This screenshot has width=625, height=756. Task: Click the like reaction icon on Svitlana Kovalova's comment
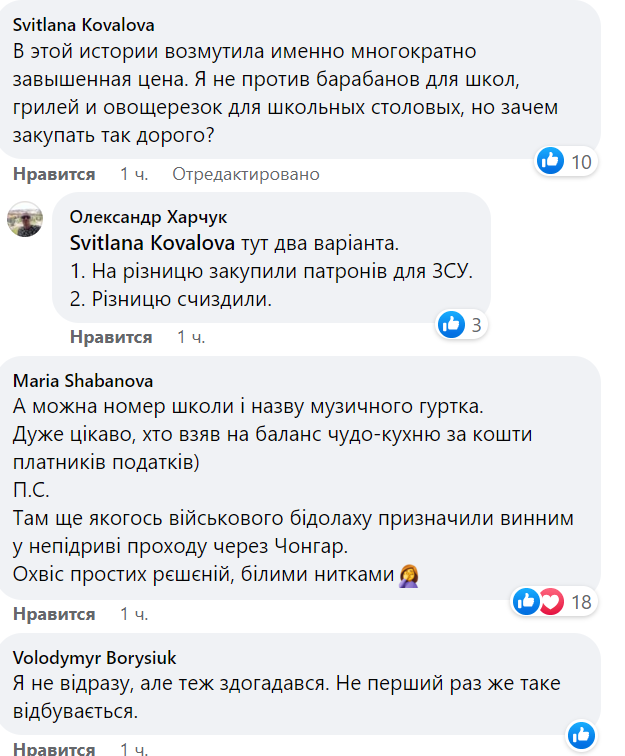(550, 159)
